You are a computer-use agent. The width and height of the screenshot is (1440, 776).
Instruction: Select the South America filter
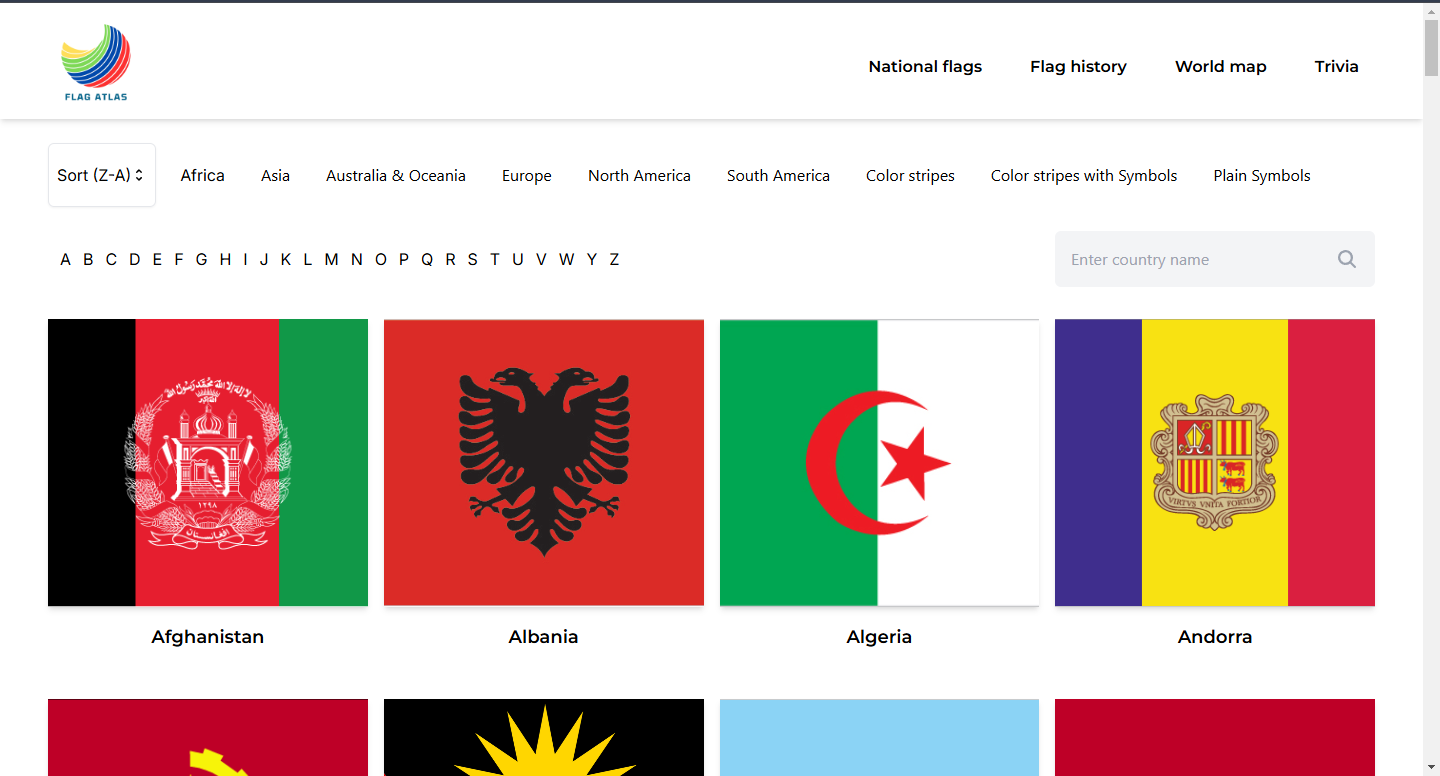point(778,175)
